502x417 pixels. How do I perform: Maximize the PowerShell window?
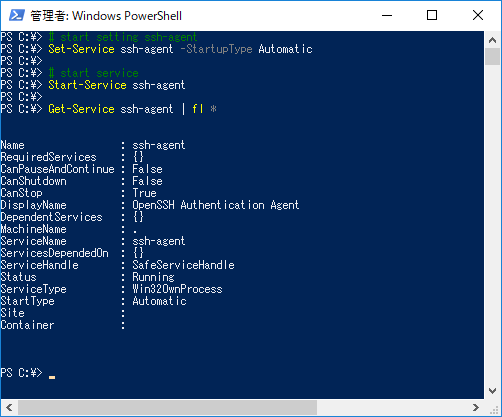click(432, 15)
